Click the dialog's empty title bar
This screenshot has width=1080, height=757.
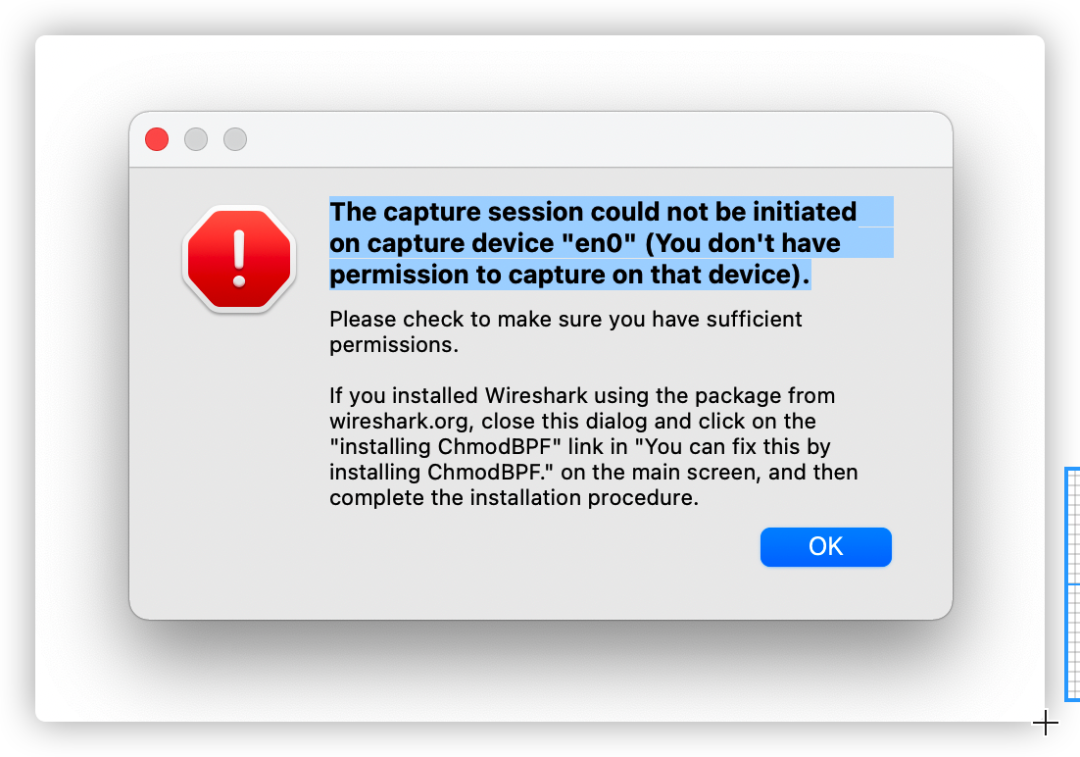[x=592, y=140]
